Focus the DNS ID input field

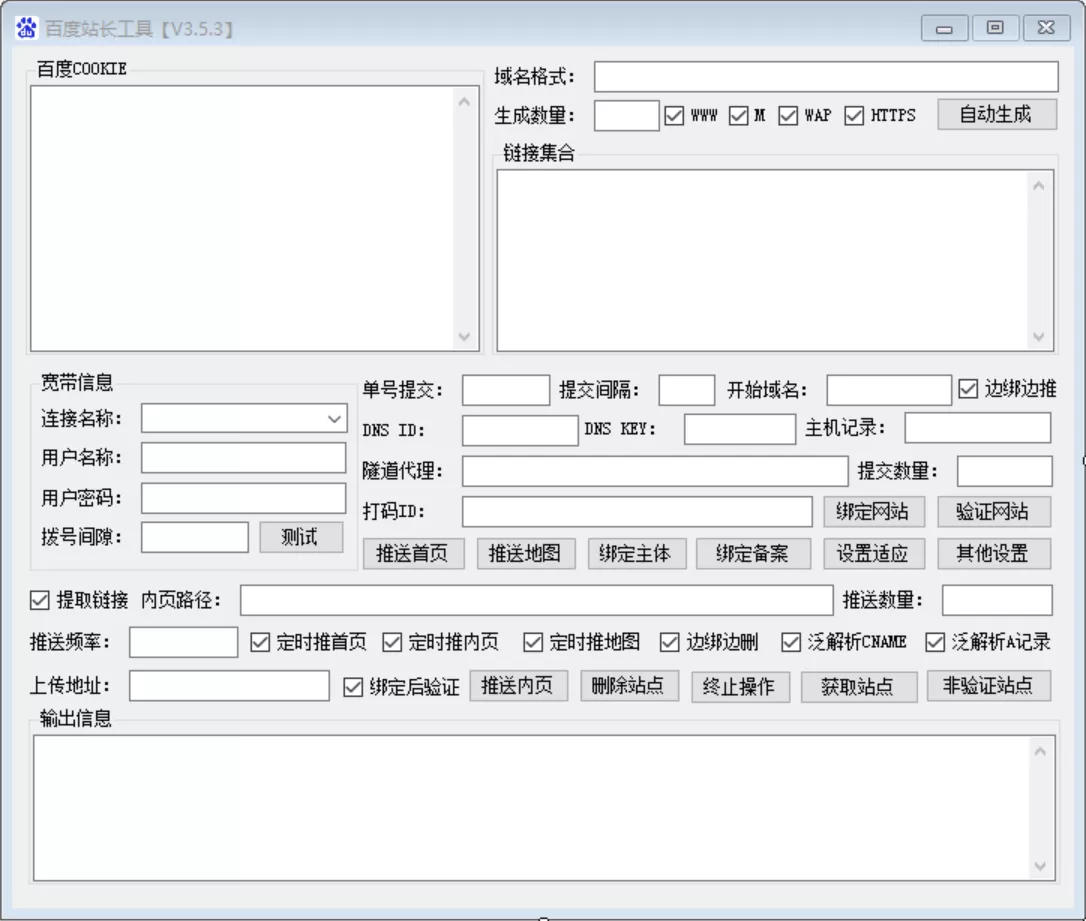pyautogui.click(x=519, y=430)
